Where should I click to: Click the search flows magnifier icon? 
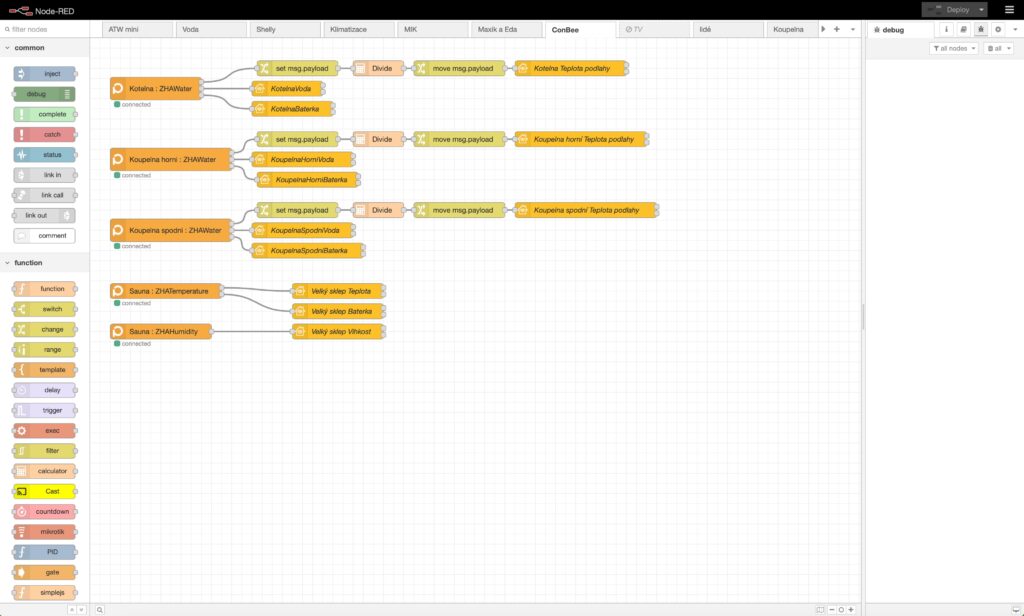100,609
